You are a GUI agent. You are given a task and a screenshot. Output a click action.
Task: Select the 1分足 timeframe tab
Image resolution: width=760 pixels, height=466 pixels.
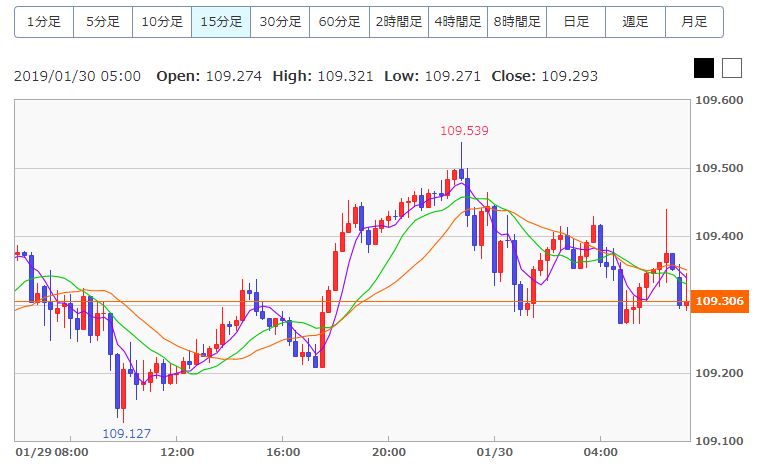(x=43, y=21)
